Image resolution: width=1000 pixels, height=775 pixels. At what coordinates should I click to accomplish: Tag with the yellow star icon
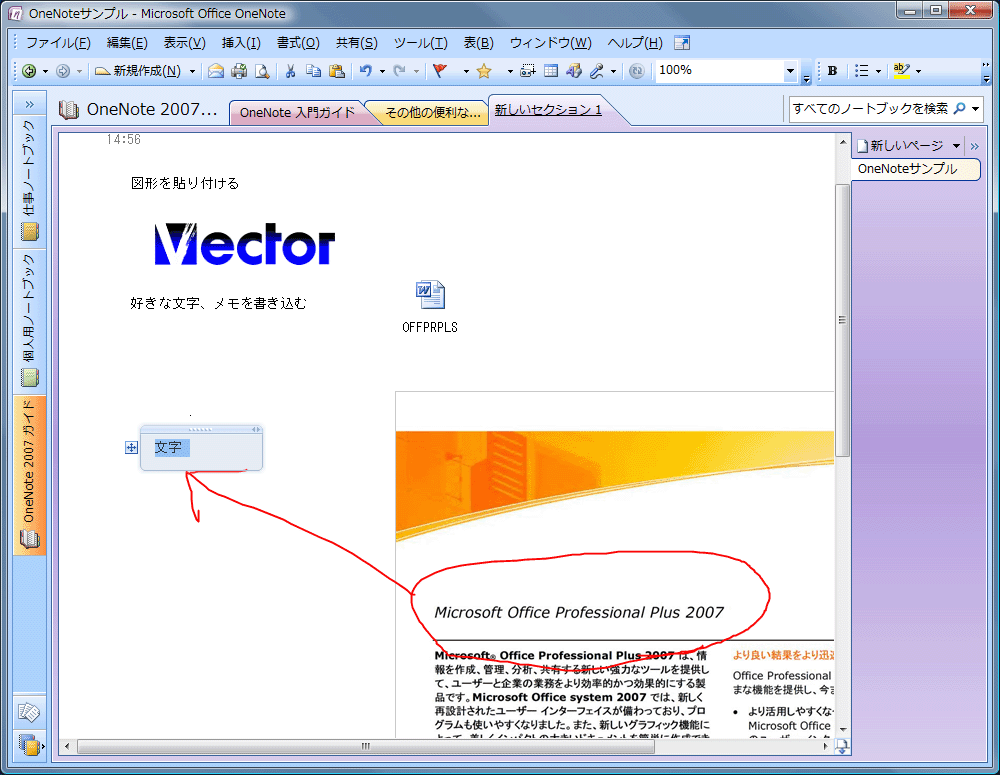pyautogui.click(x=484, y=71)
